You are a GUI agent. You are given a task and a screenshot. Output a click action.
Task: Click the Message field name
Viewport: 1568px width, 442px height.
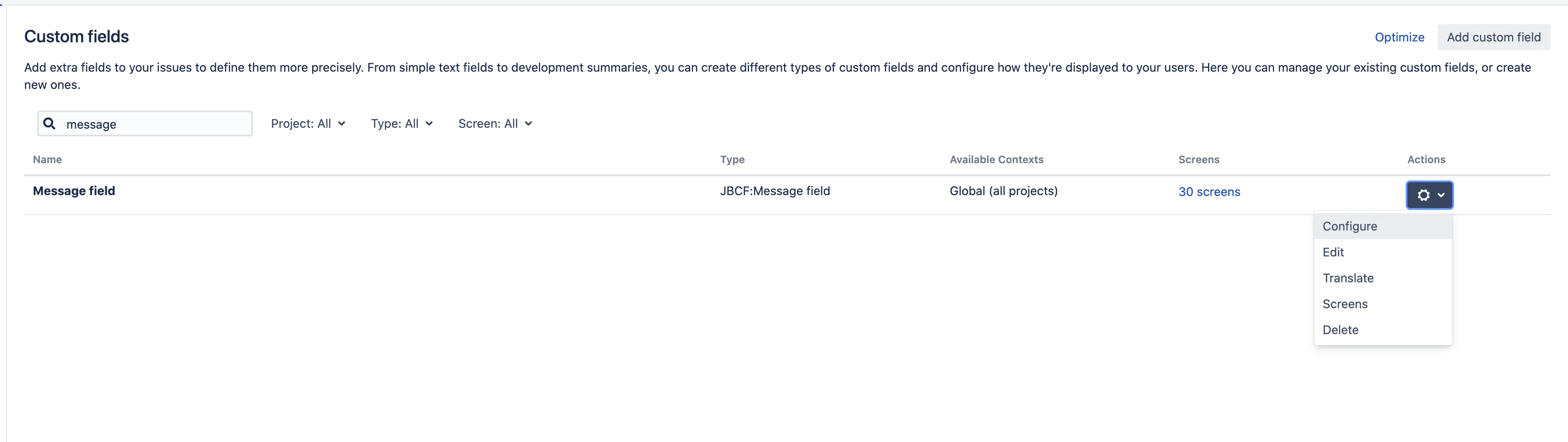pyautogui.click(x=74, y=191)
